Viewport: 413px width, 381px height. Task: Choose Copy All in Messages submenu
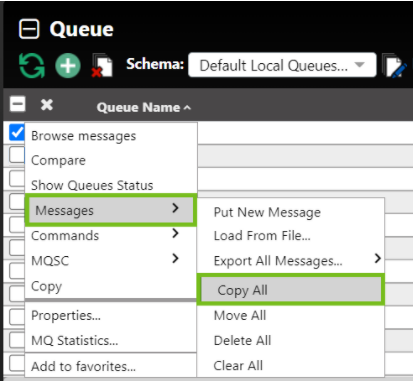(x=291, y=290)
